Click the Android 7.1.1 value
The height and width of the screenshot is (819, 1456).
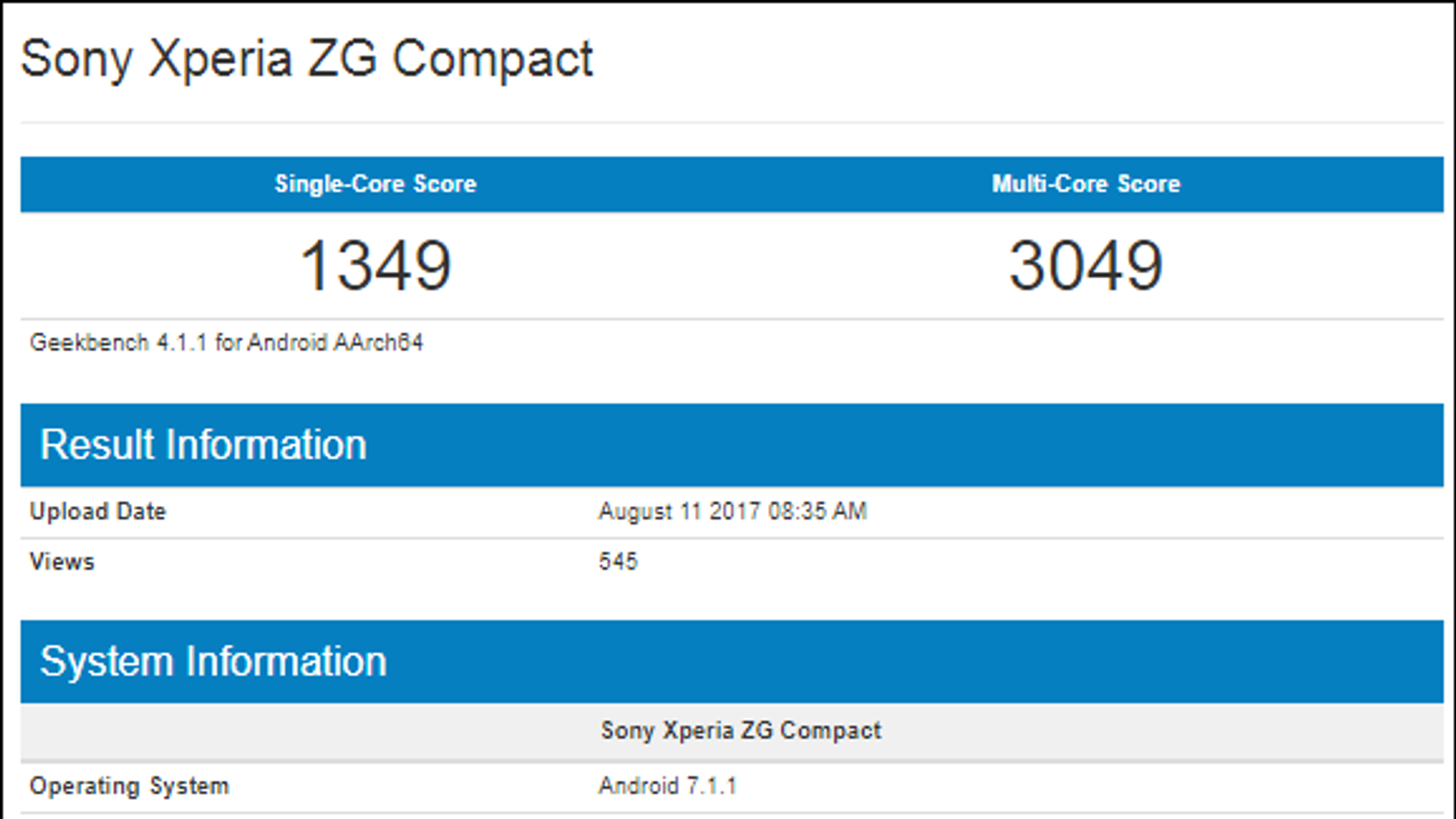point(667,786)
